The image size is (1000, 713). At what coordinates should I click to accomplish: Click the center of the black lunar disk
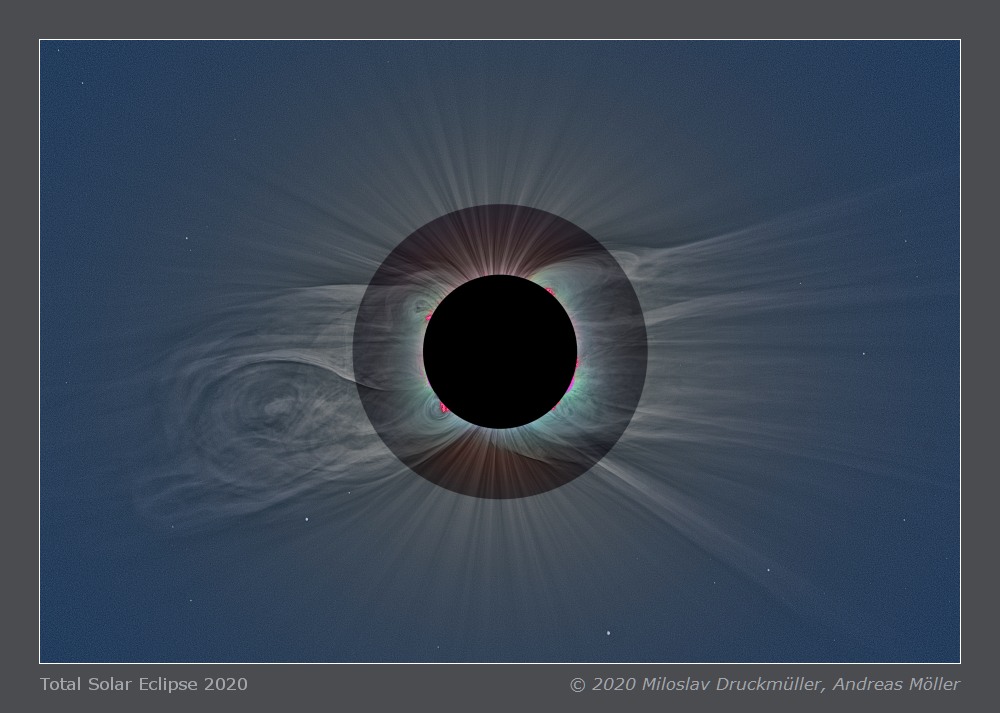click(x=500, y=351)
